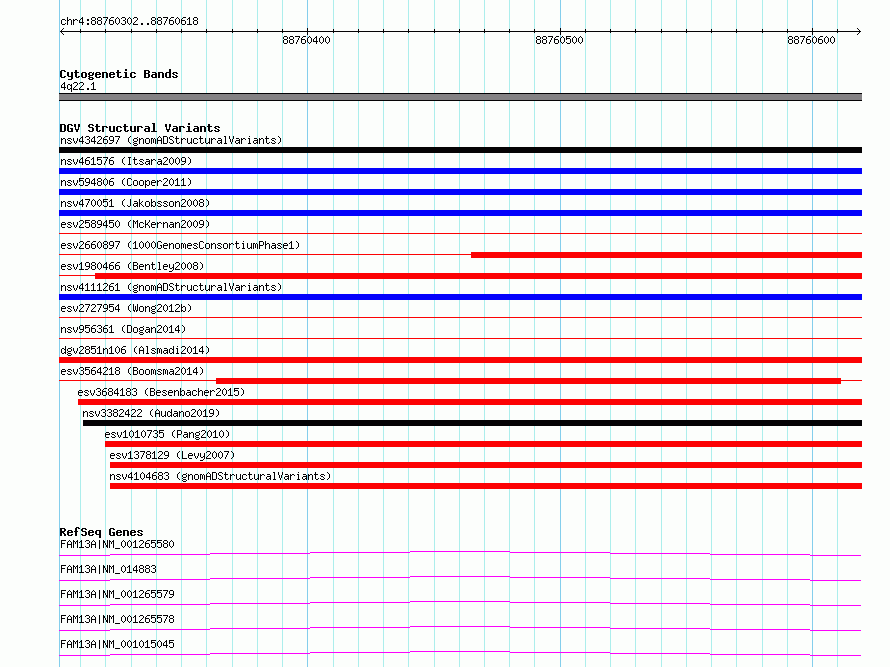Click FAM13A|NM_001265580 gene label

coord(117,544)
